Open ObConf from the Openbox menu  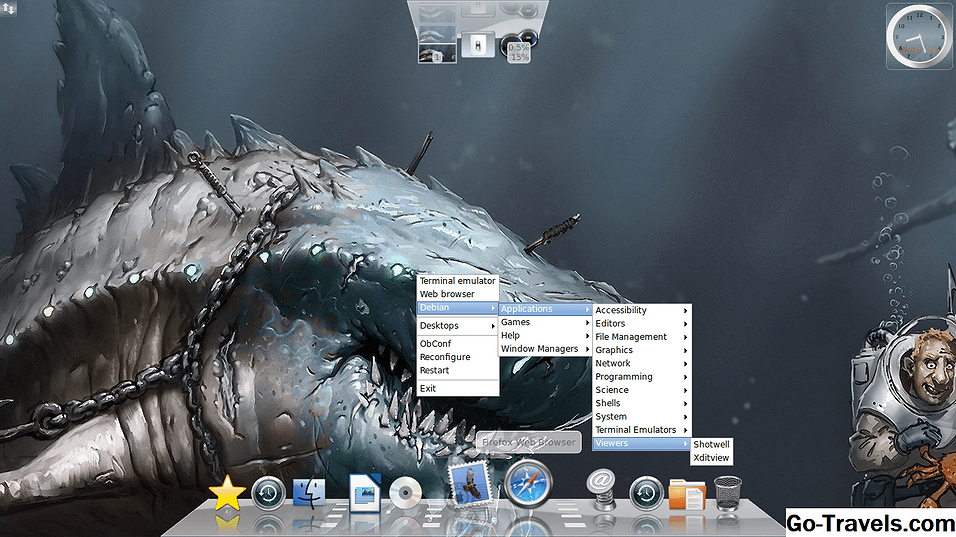457,344
